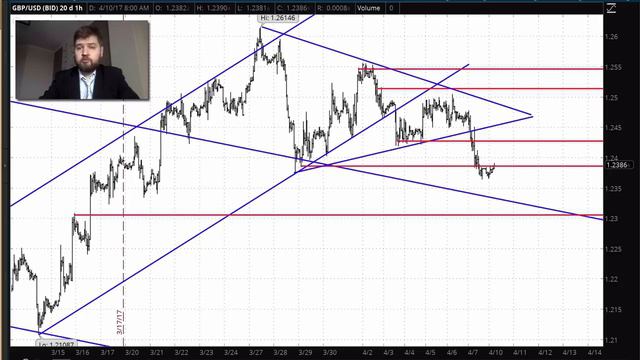The height and width of the screenshot is (360, 640).
Task: Click the low price readout L: 1.2381
Action: (x=252, y=8)
